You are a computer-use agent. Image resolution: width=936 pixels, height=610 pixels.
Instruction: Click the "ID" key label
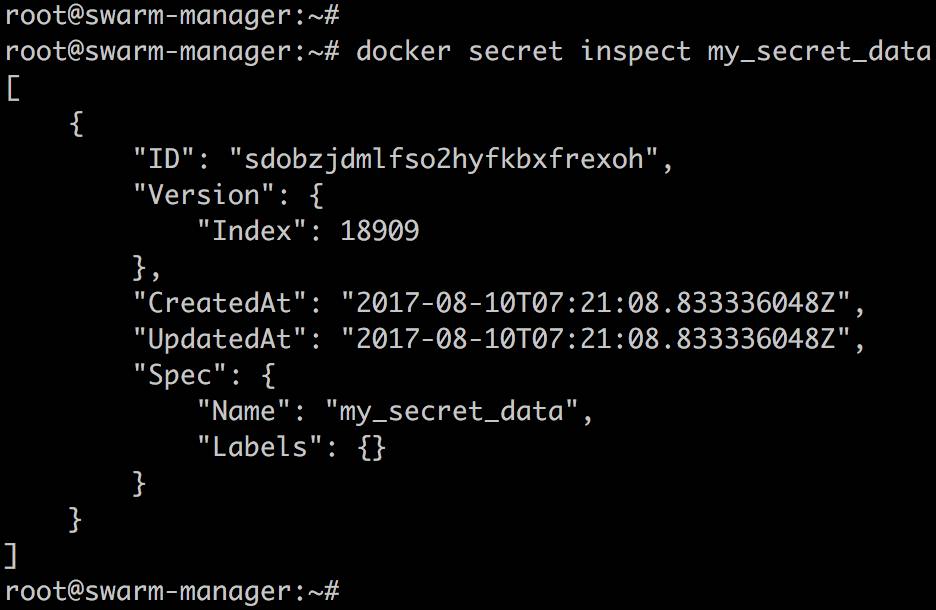pyautogui.click(x=164, y=159)
